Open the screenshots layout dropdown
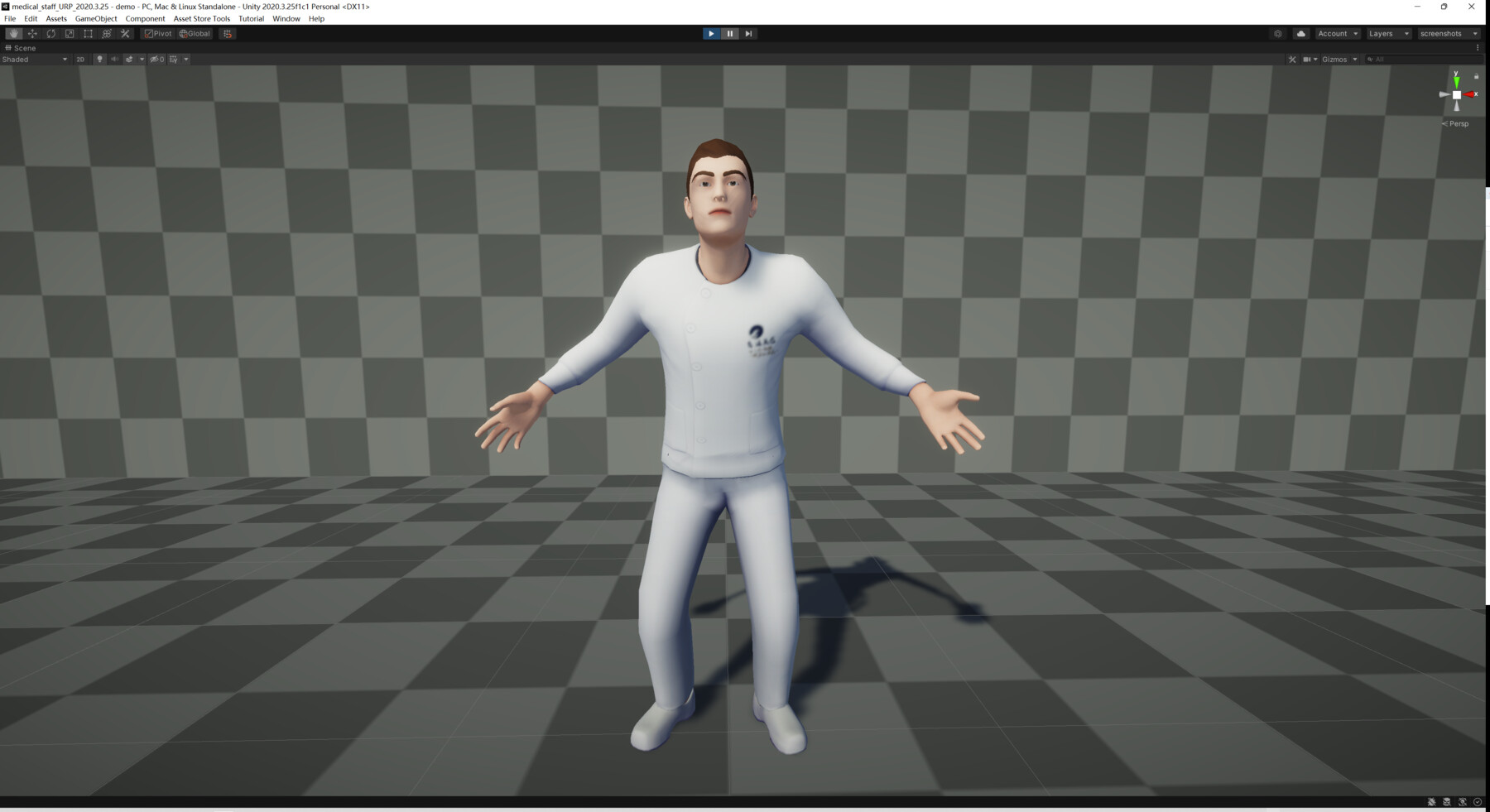Screen dimensions: 1490x812 point(1449,34)
